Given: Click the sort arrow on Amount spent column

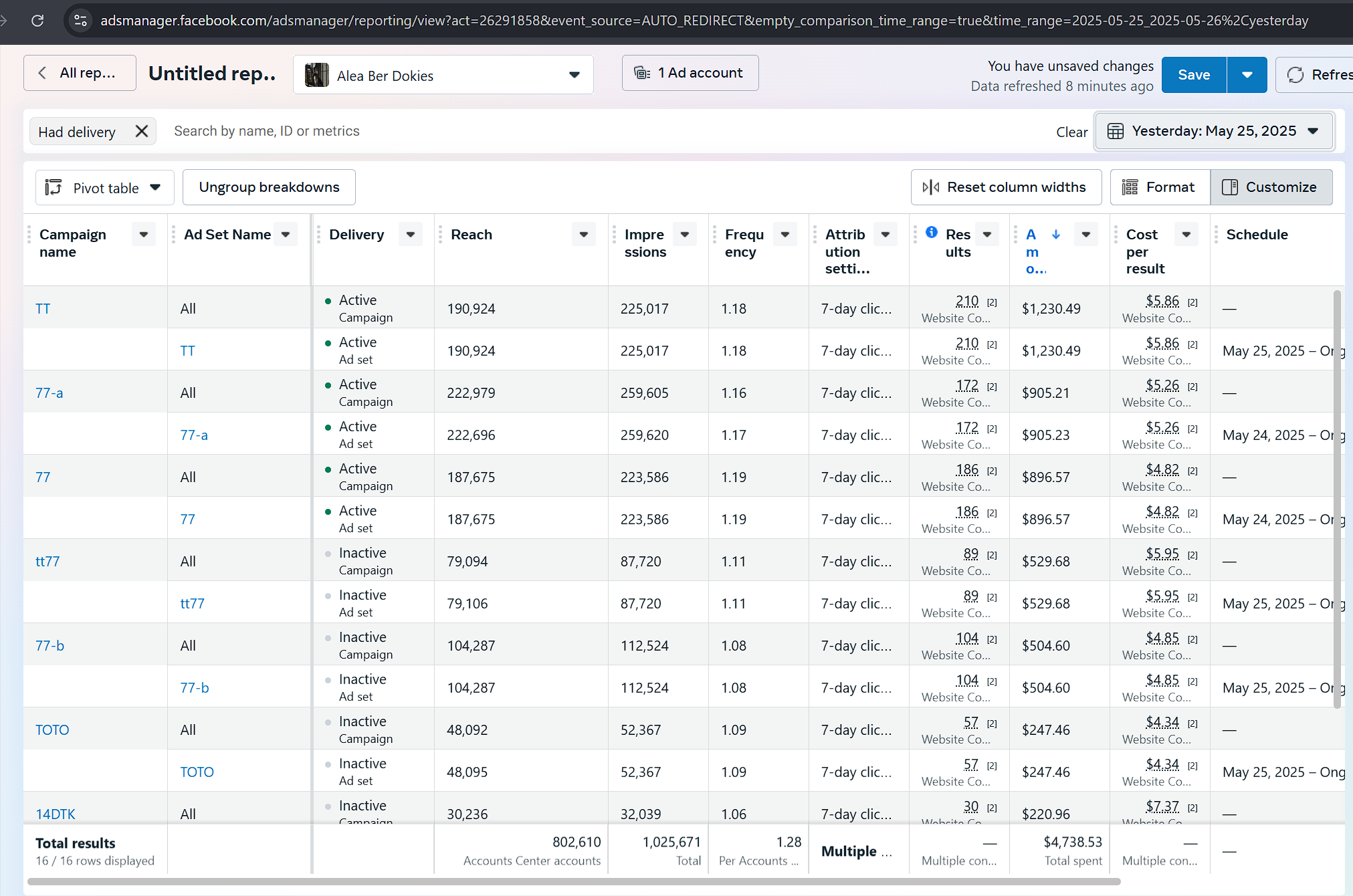Looking at the screenshot, I should coord(1056,234).
